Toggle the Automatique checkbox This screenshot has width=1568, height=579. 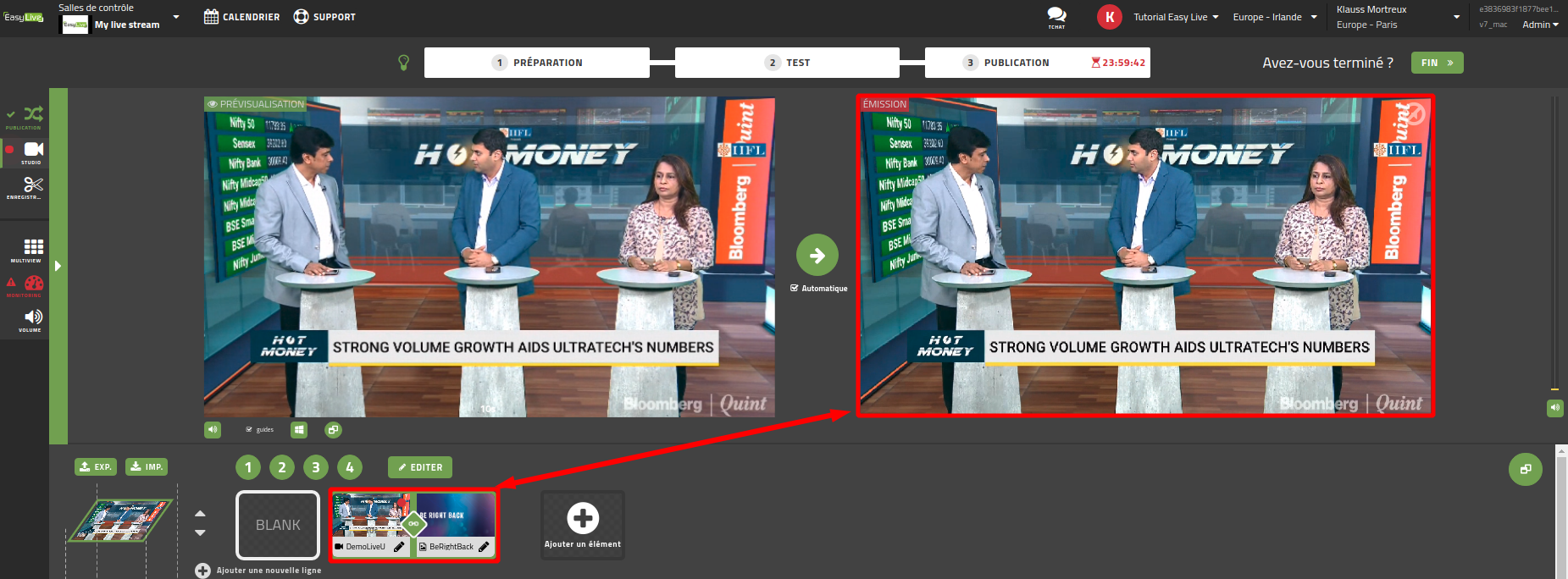click(x=794, y=288)
